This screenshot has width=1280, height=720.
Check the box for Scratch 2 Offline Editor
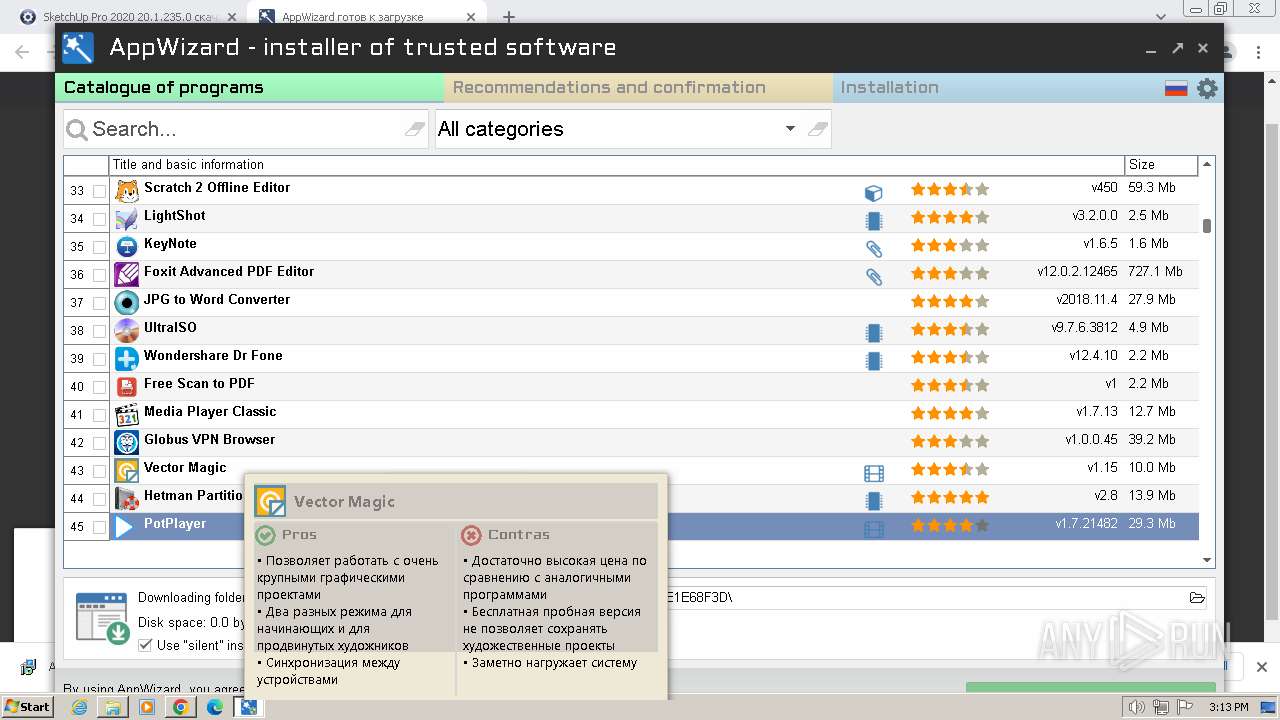[x=99, y=191]
